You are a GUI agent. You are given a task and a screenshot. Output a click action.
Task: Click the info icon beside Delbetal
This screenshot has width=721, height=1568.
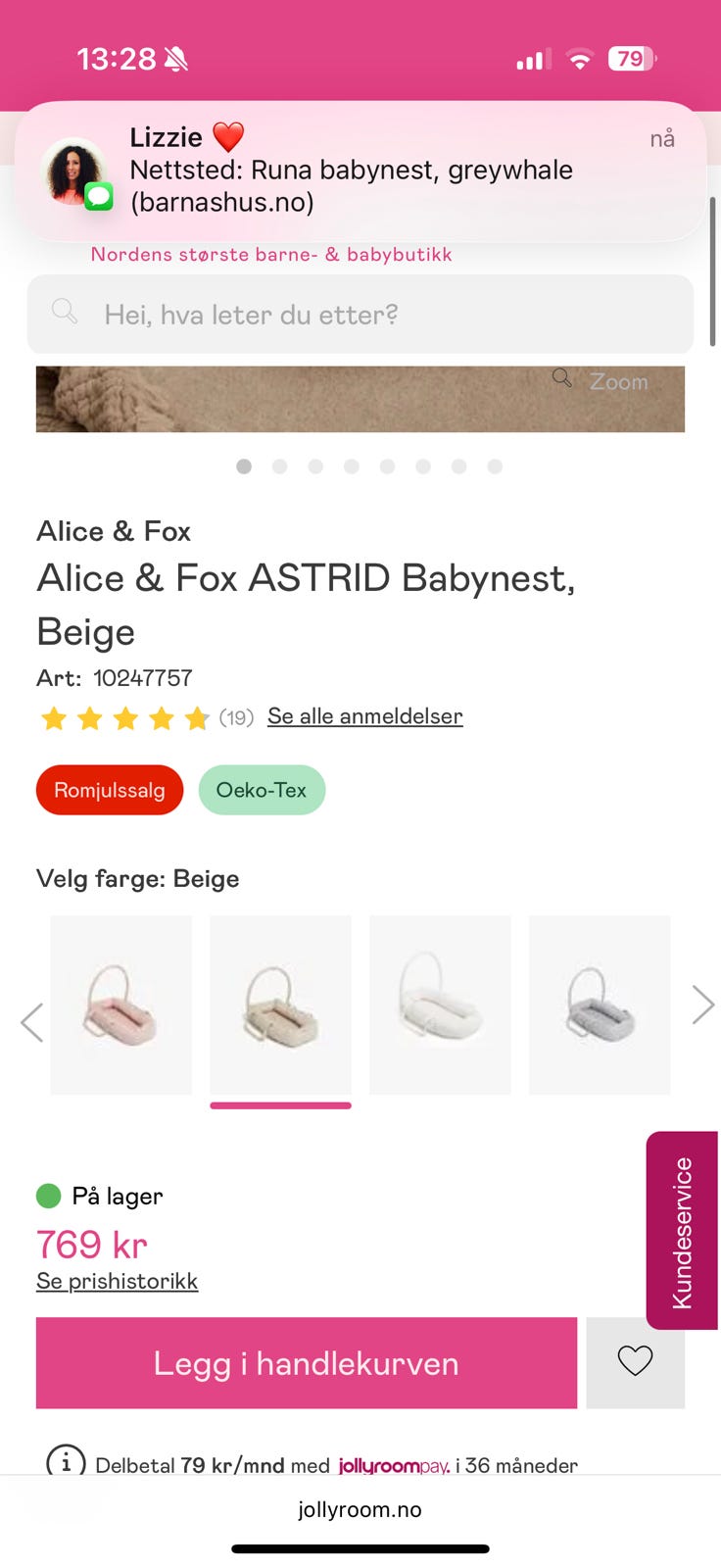[66, 1463]
